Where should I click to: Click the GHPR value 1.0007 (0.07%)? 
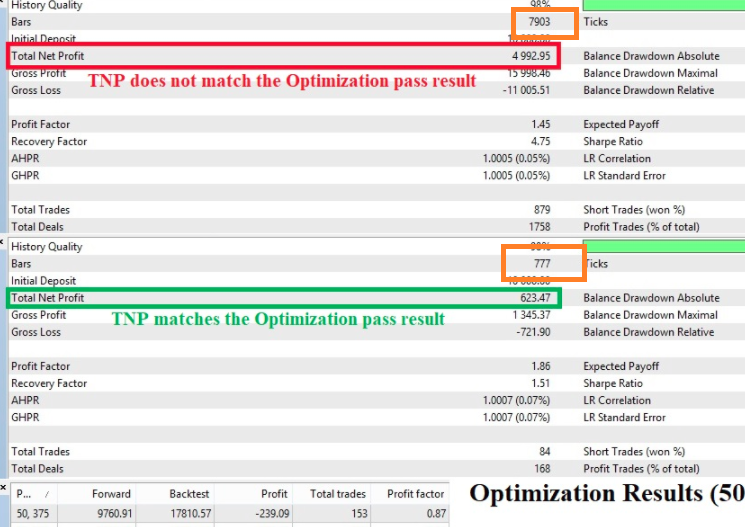pyautogui.click(x=516, y=418)
